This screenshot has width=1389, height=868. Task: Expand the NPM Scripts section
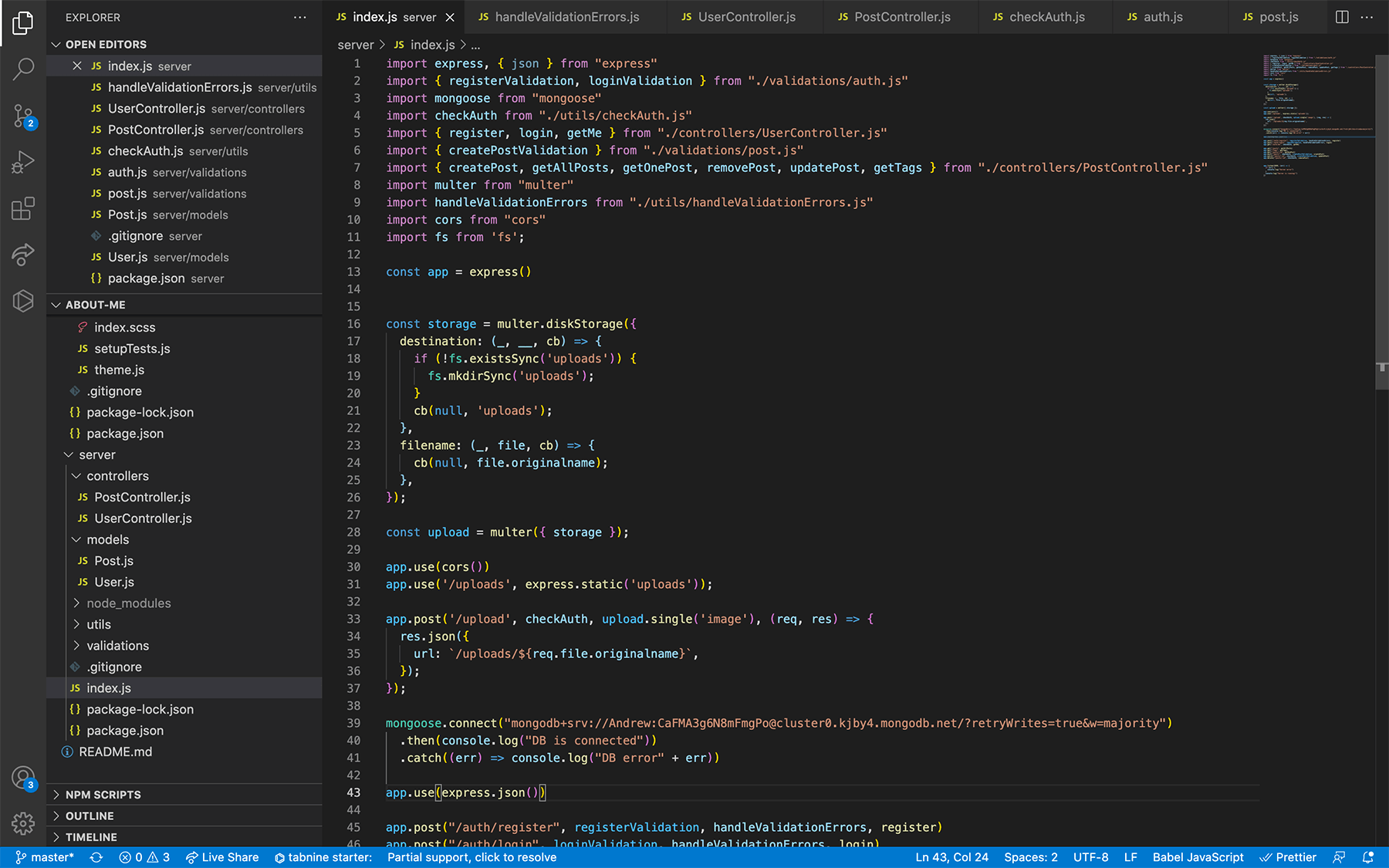pyautogui.click(x=184, y=795)
